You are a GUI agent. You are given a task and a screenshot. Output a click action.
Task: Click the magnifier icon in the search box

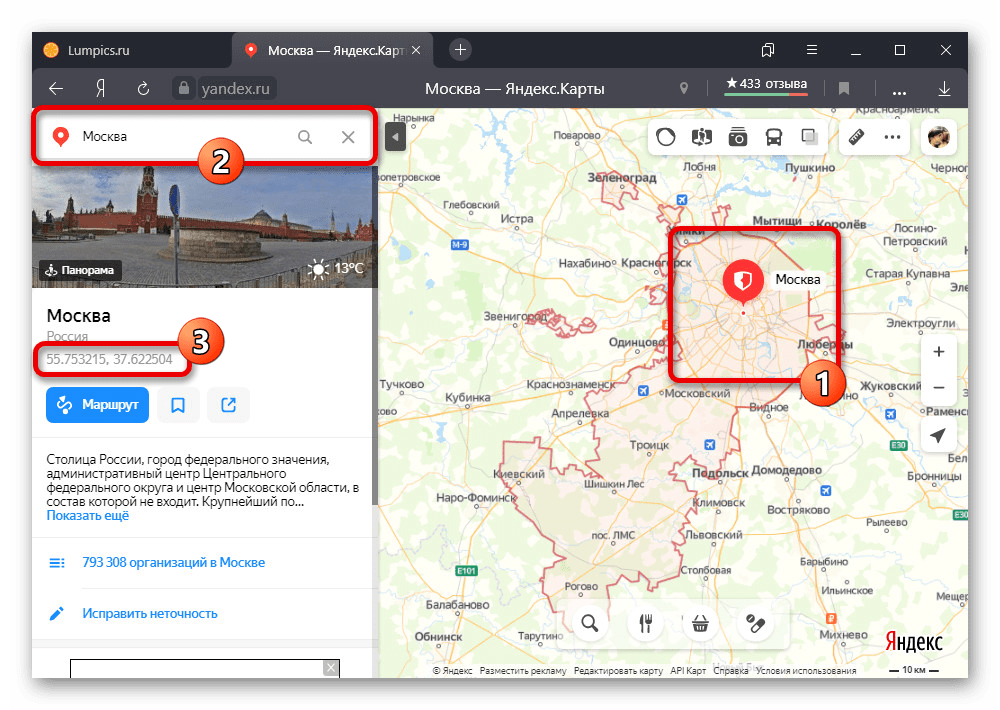point(305,137)
